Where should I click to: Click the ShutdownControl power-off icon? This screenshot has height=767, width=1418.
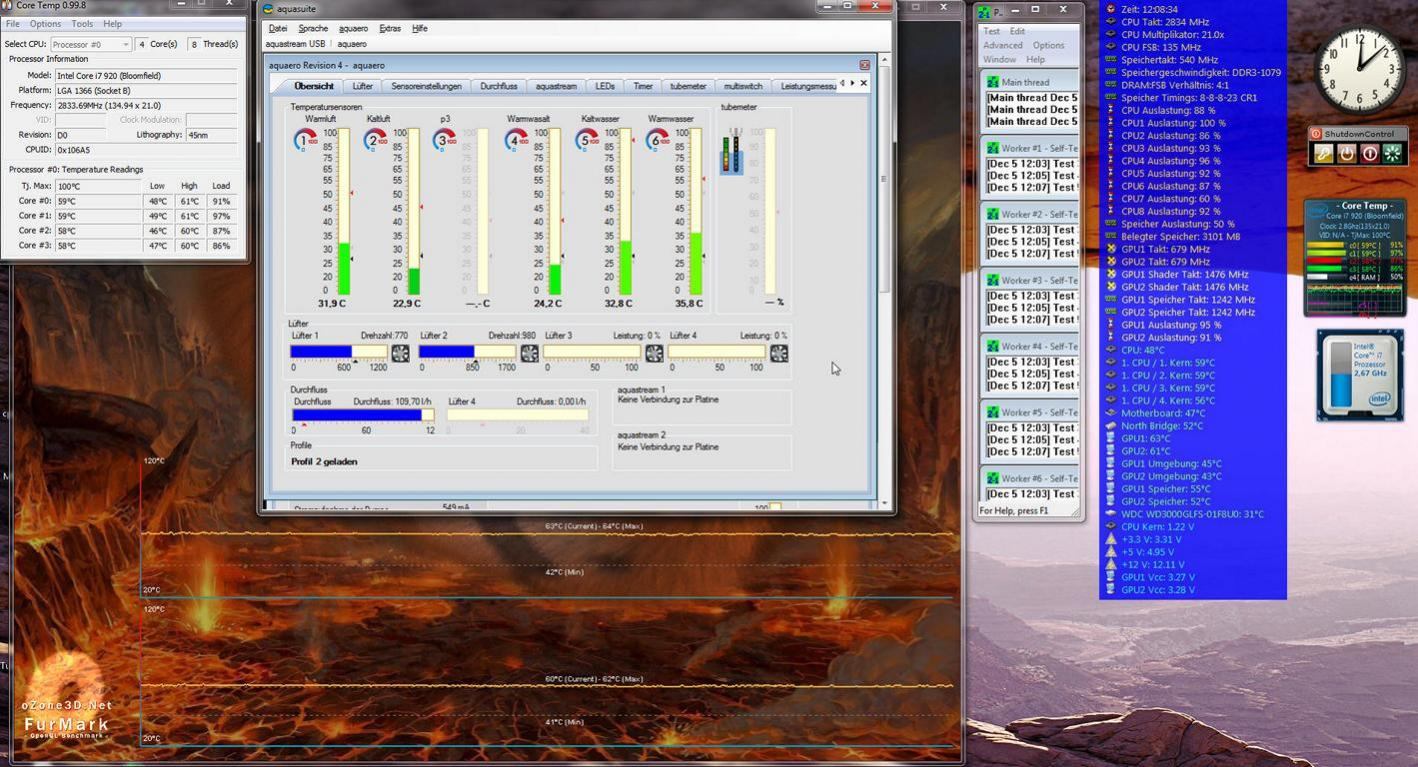coord(1346,154)
